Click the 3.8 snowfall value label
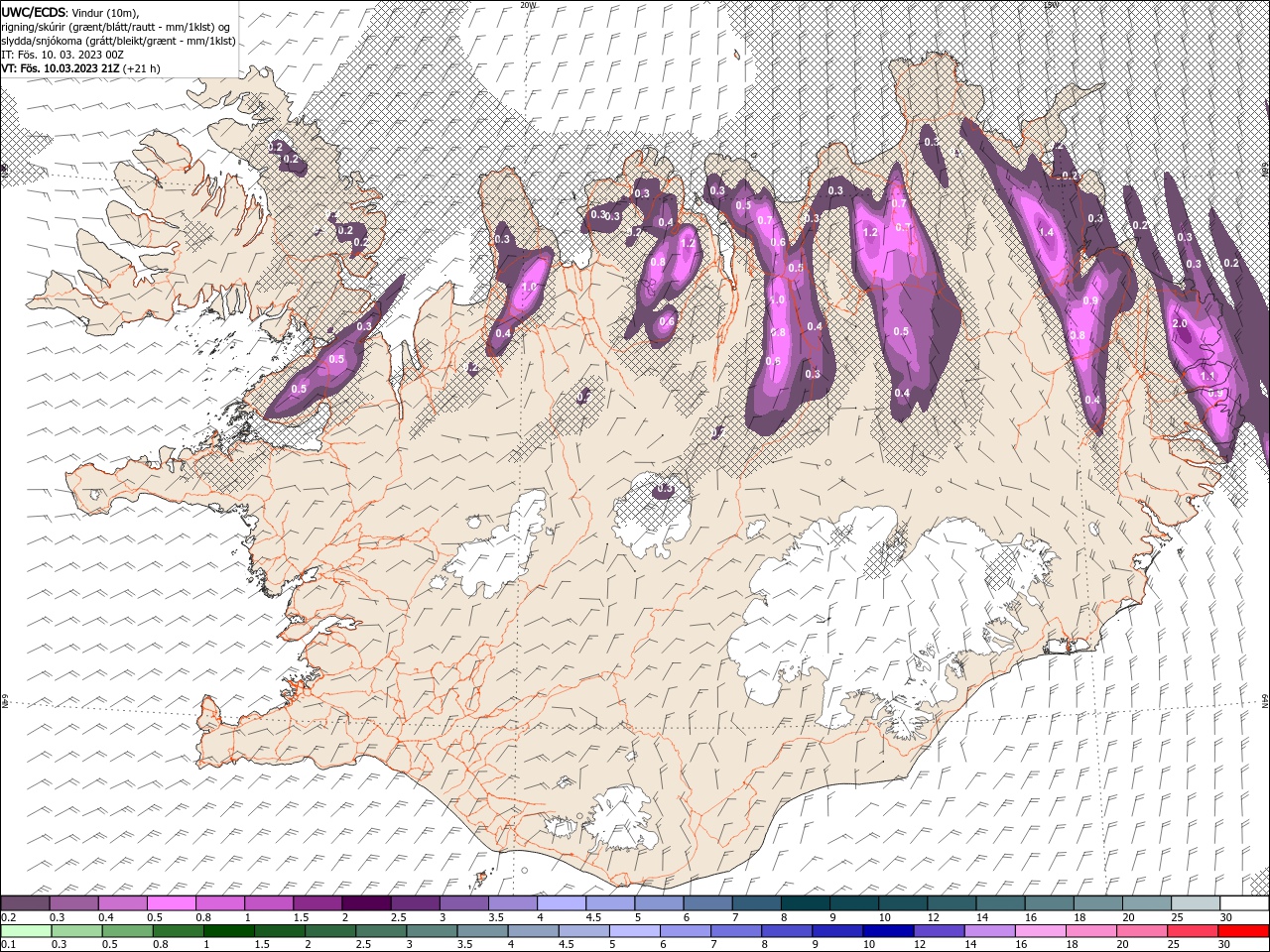The width and height of the screenshot is (1270, 952). click(1078, 336)
